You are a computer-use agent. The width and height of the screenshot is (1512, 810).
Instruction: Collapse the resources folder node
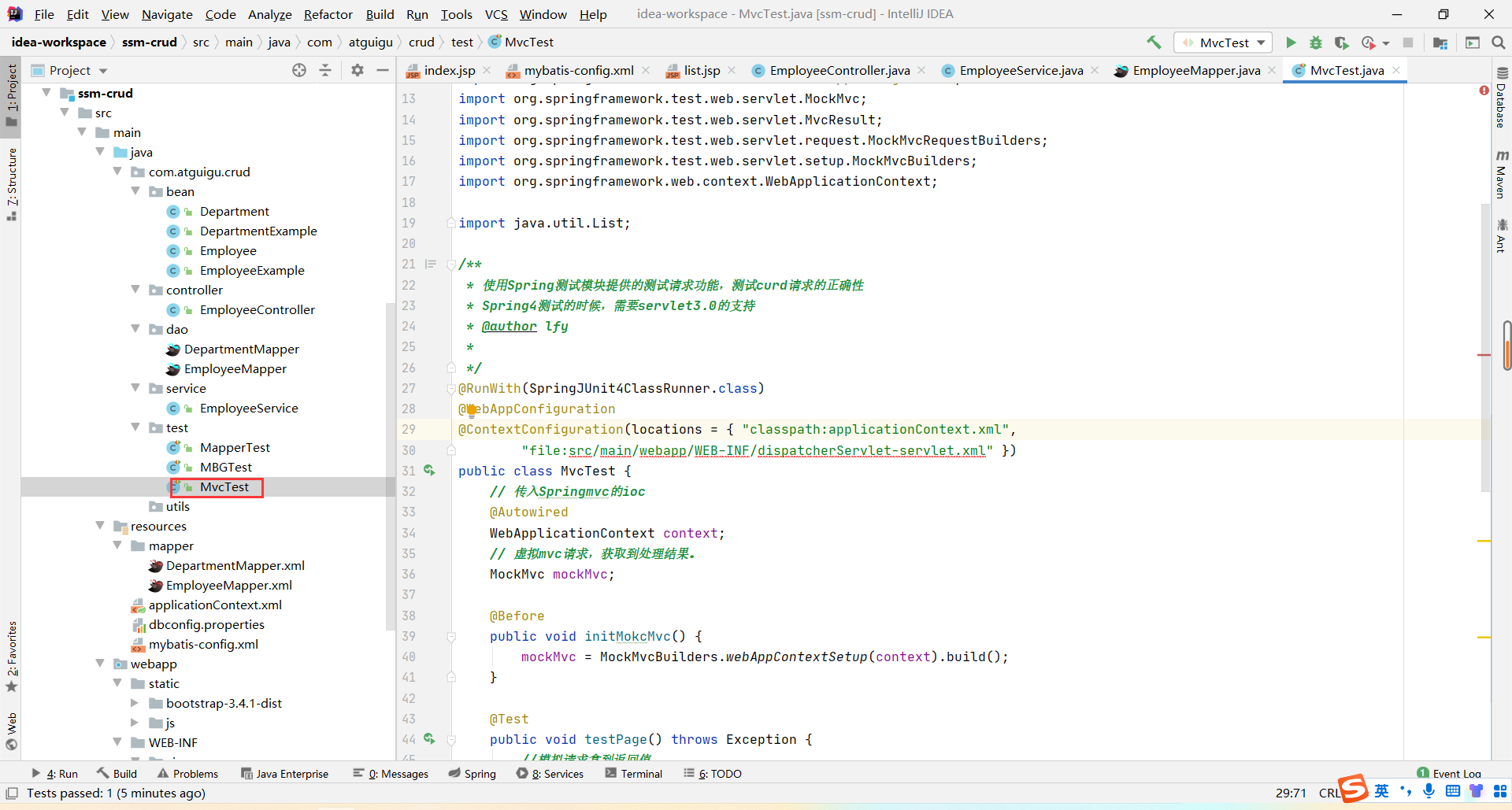[100, 526]
